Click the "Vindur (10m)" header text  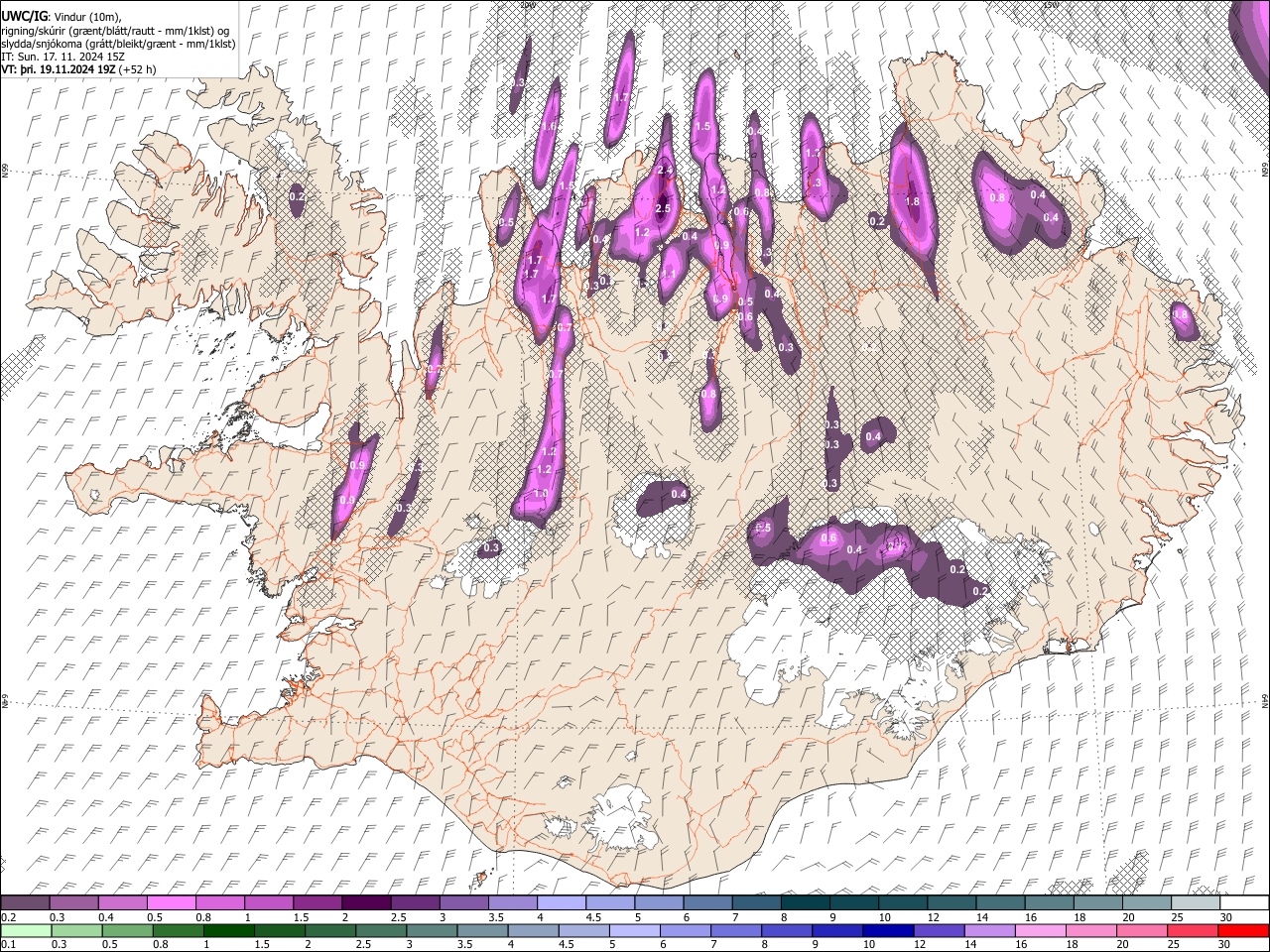87,16
